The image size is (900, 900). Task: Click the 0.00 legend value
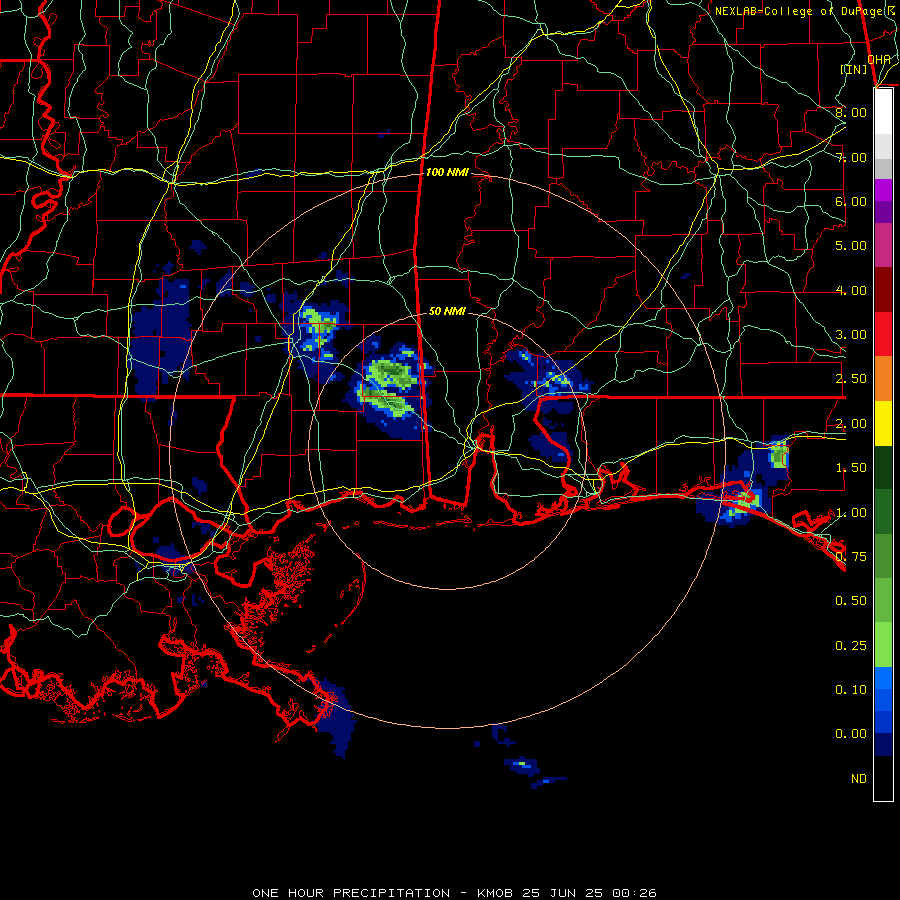[x=851, y=734]
